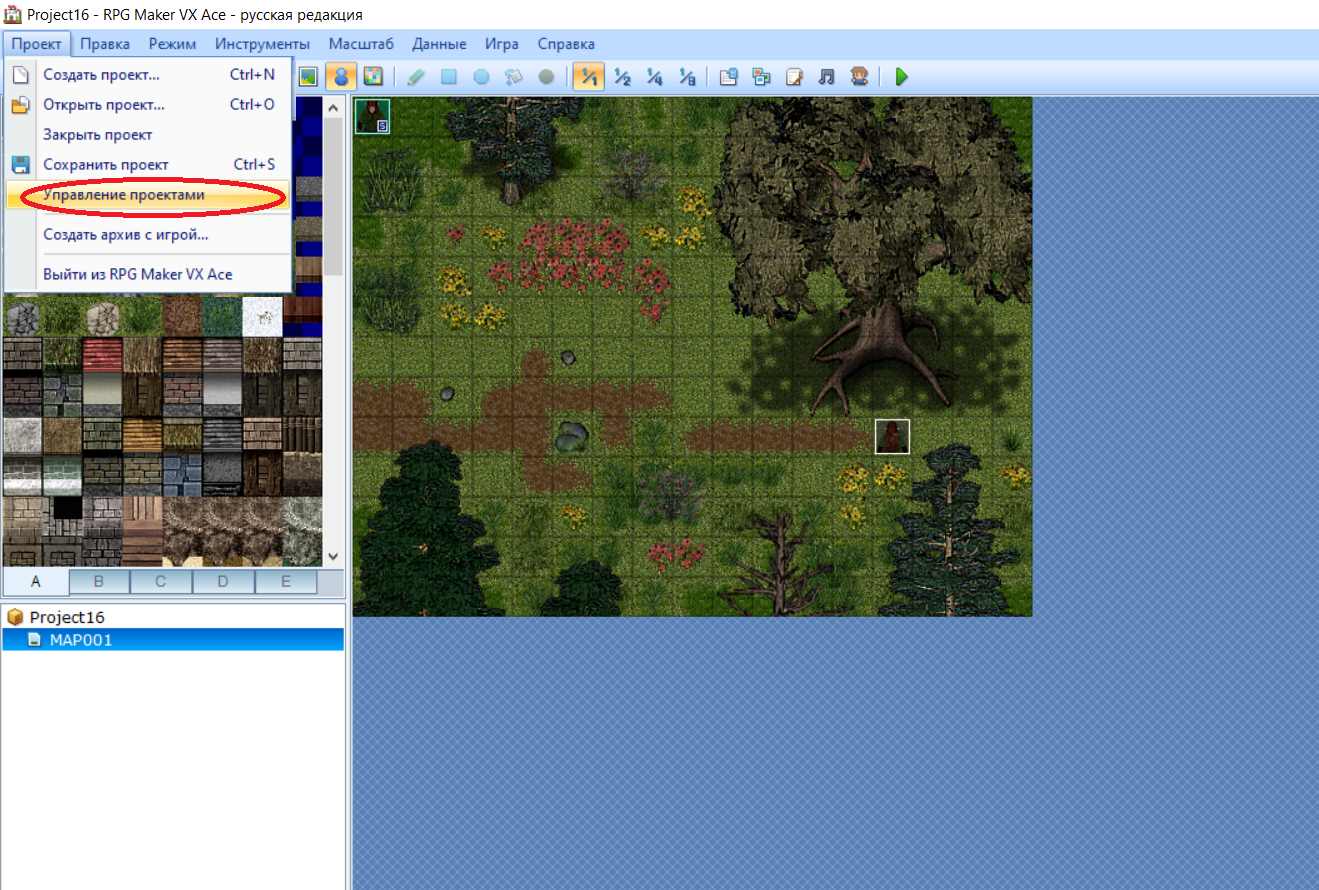The width and height of the screenshot is (1319, 890).
Task: Choose Сохранить проект menu entry
Action: tap(147, 165)
